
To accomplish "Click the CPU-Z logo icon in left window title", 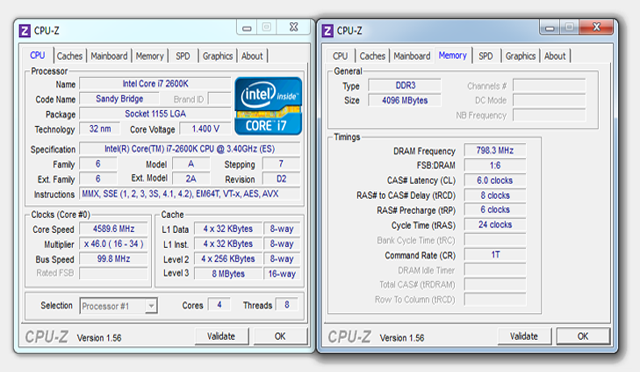I will [x=24, y=31].
